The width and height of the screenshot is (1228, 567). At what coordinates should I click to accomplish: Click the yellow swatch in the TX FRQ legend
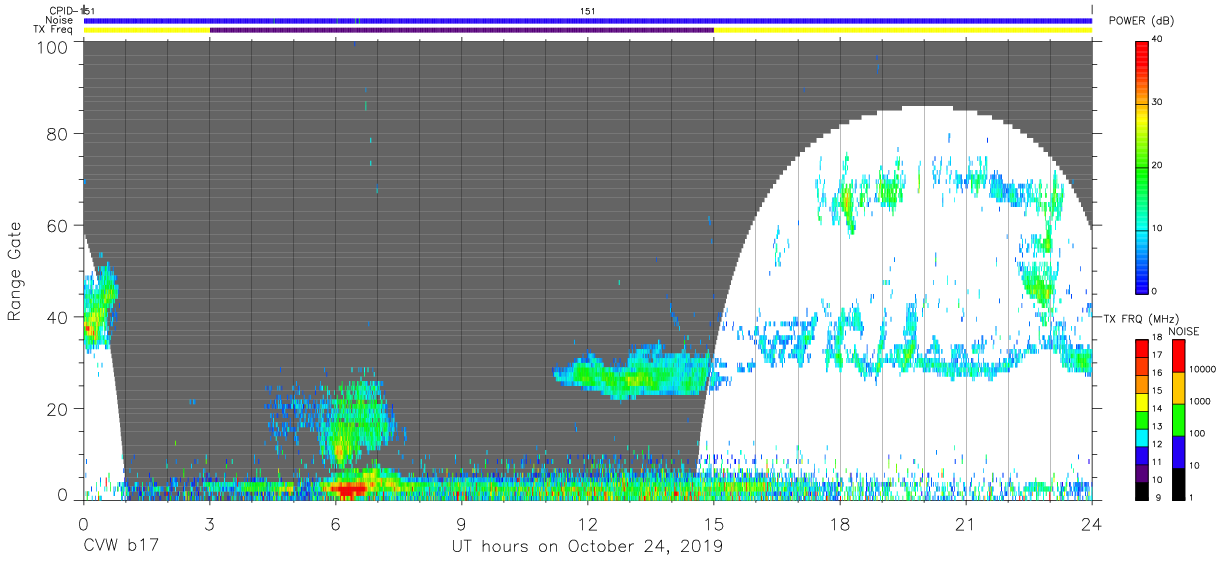tap(1142, 400)
